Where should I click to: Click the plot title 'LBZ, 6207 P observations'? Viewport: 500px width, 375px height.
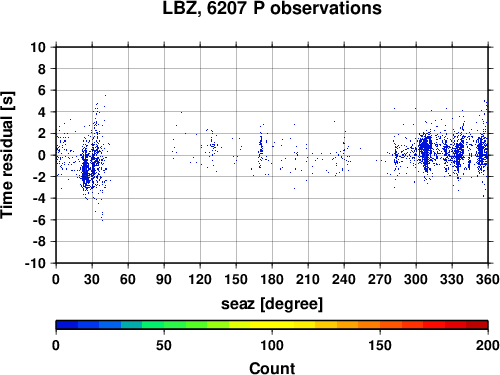pos(272,8)
